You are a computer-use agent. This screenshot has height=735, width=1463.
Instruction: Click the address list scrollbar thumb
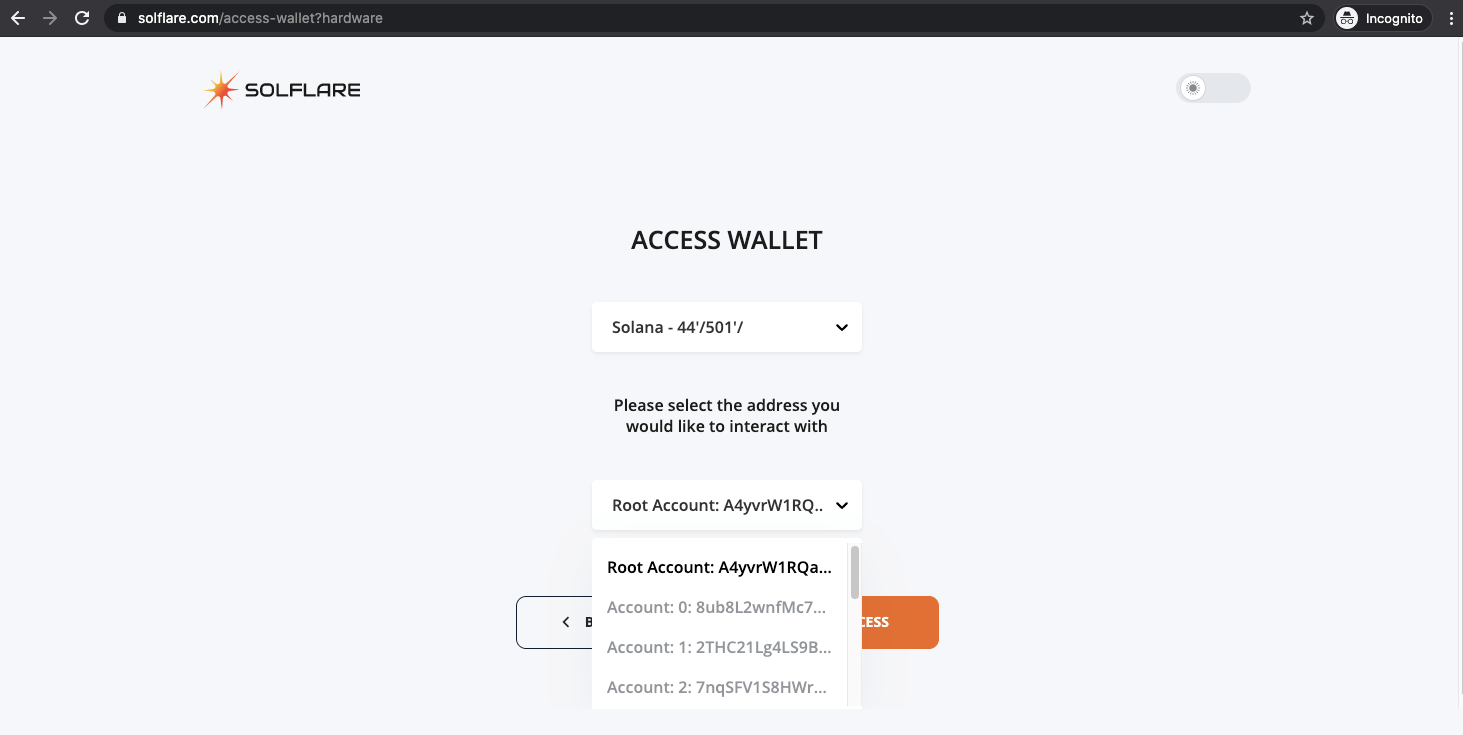coord(854,571)
